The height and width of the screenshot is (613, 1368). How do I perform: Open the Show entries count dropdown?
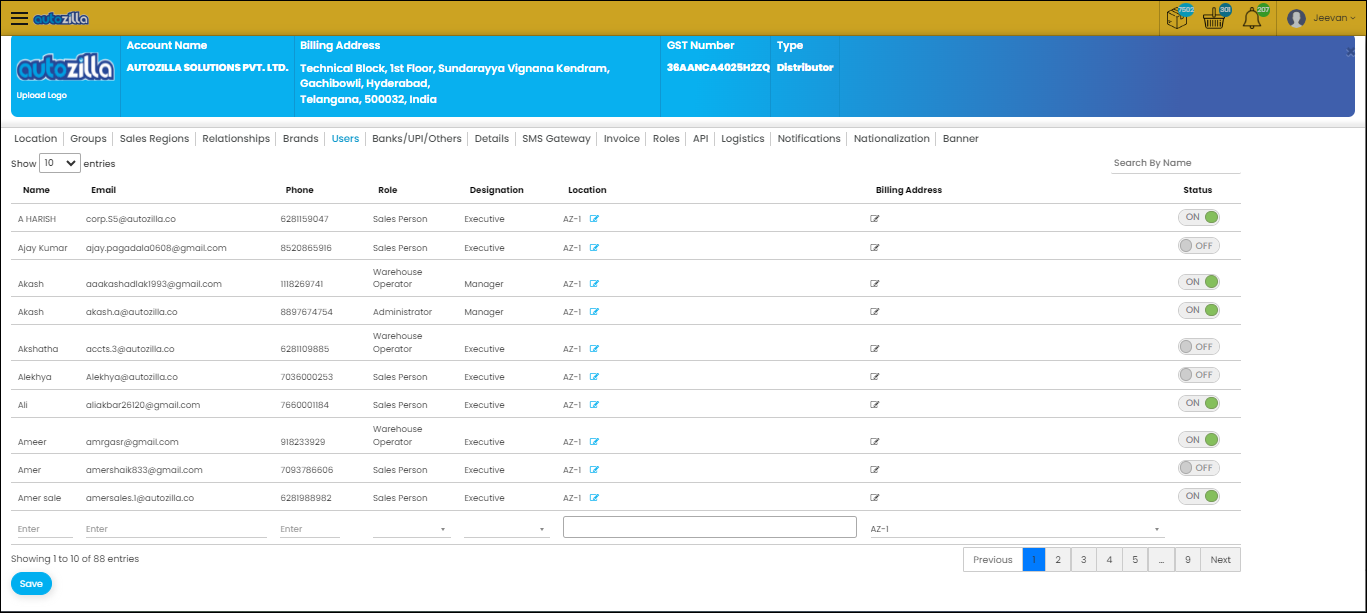[60, 163]
